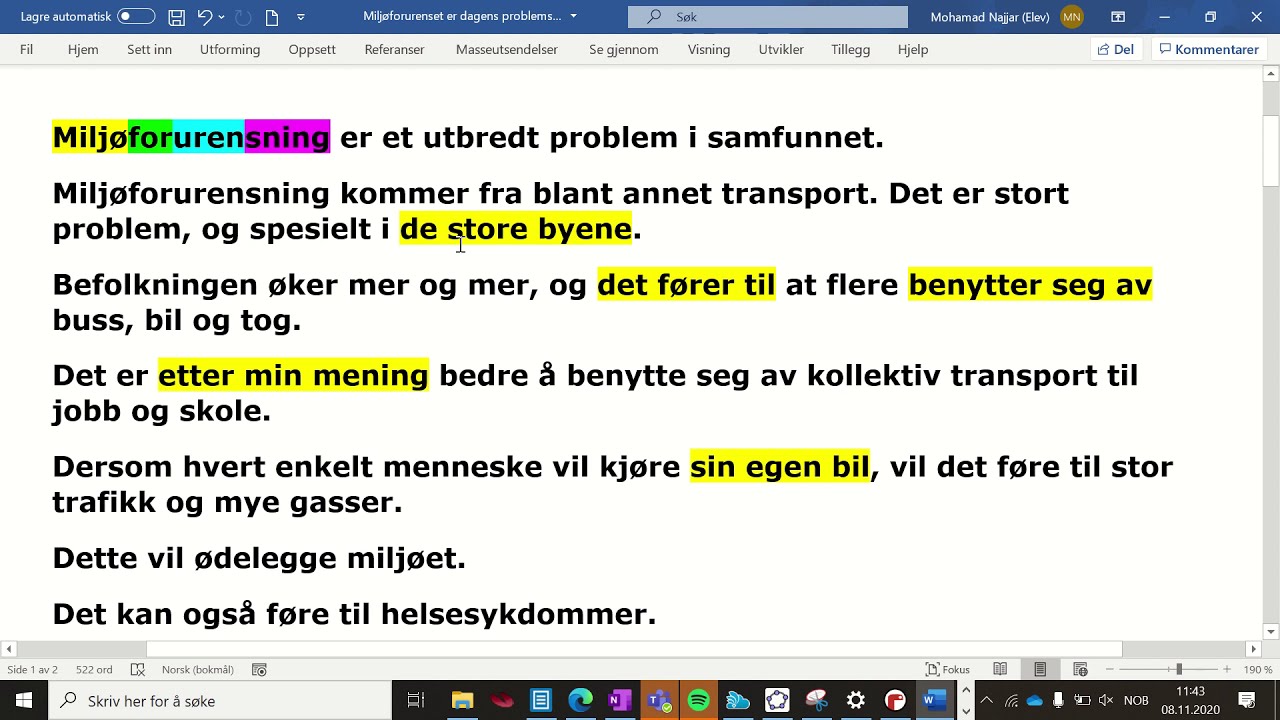Expand the document title dropdown arrow
This screenshot has height=720, width=1280.
[x=573, y=17]
